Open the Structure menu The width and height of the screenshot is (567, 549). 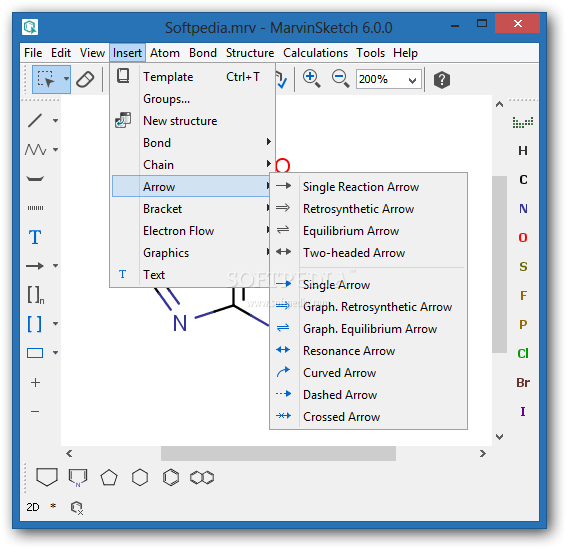point(250,53)
